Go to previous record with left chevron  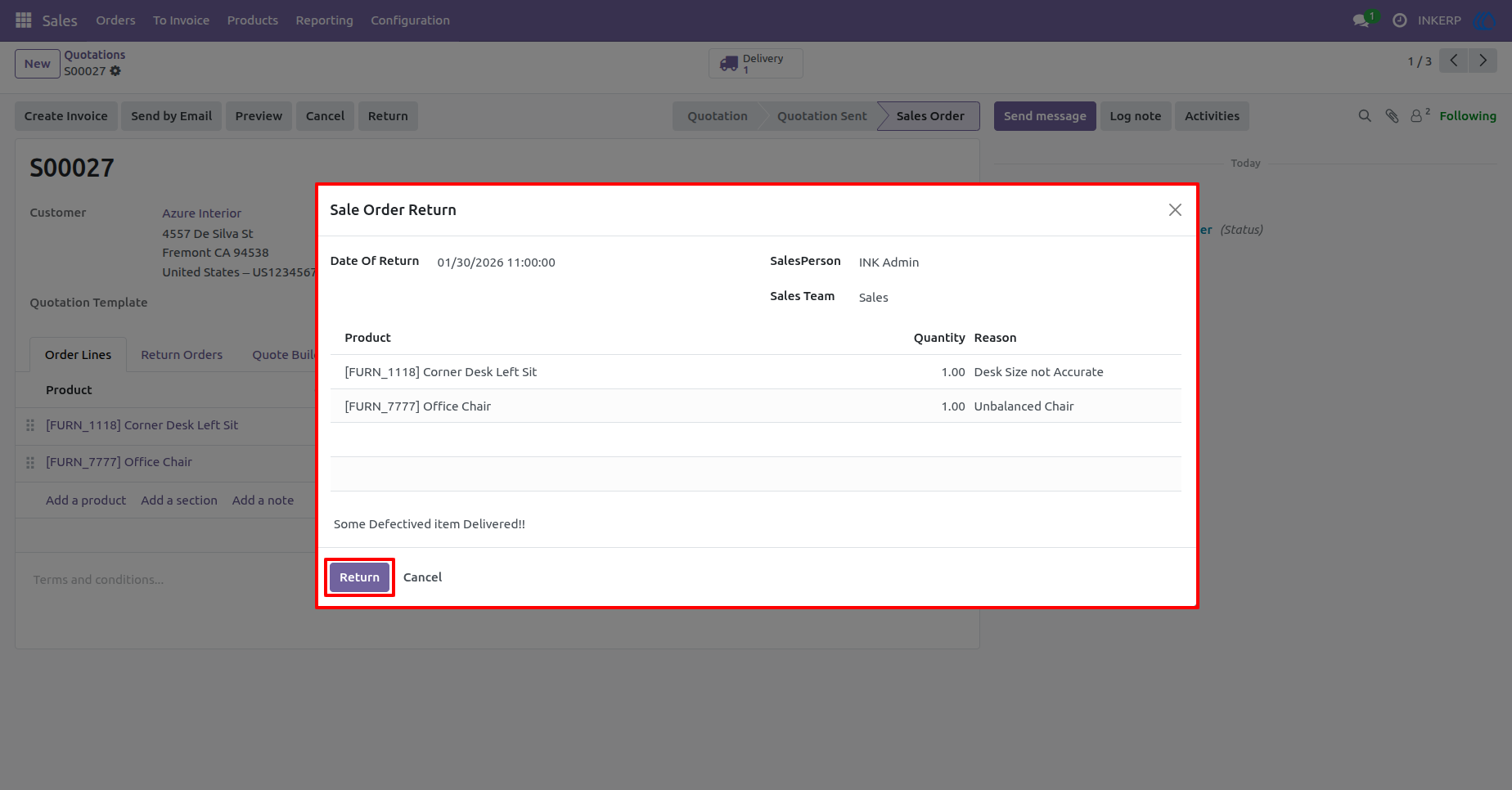pos(1454,61)
